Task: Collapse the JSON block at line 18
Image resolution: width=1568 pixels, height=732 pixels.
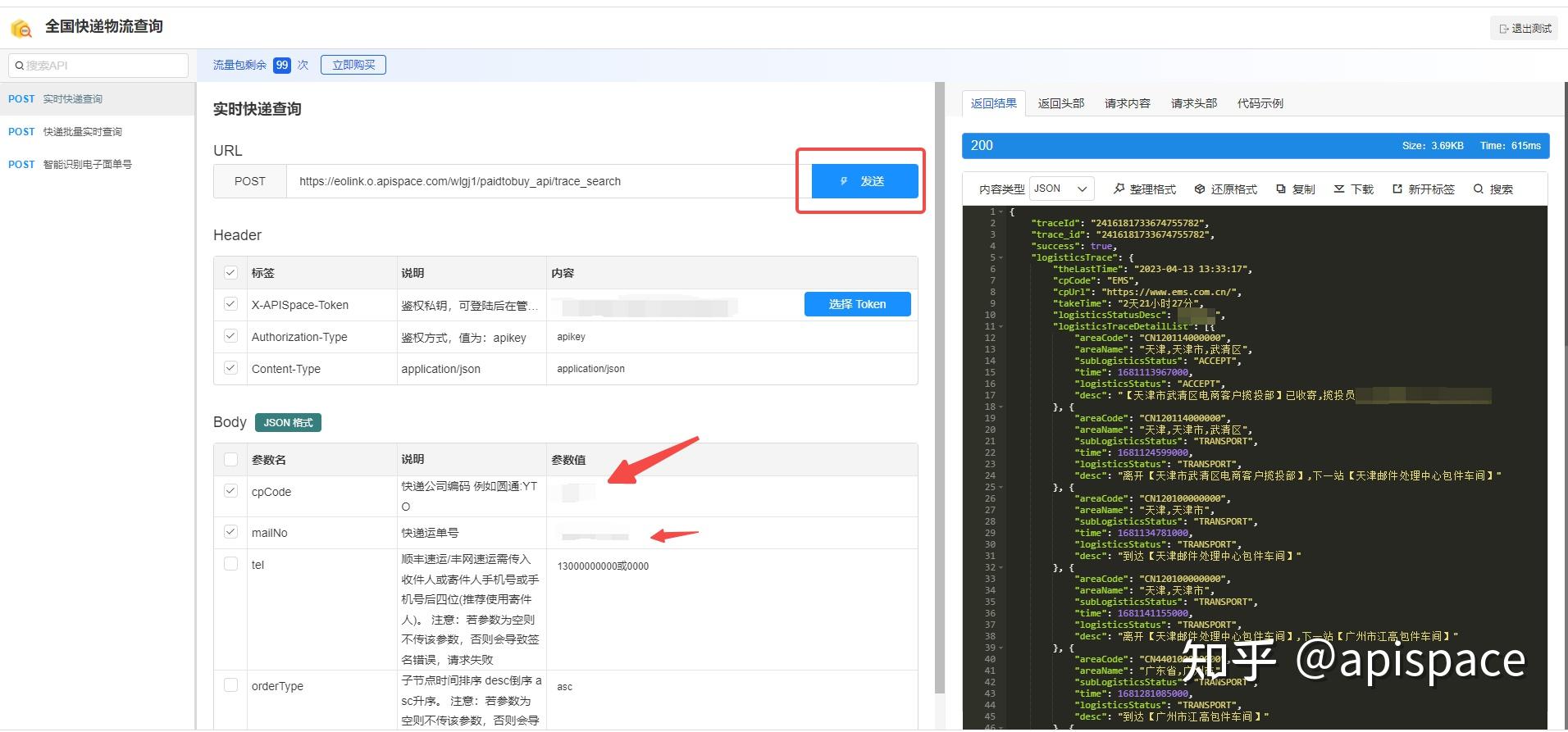Action: tap(1001, 407)
